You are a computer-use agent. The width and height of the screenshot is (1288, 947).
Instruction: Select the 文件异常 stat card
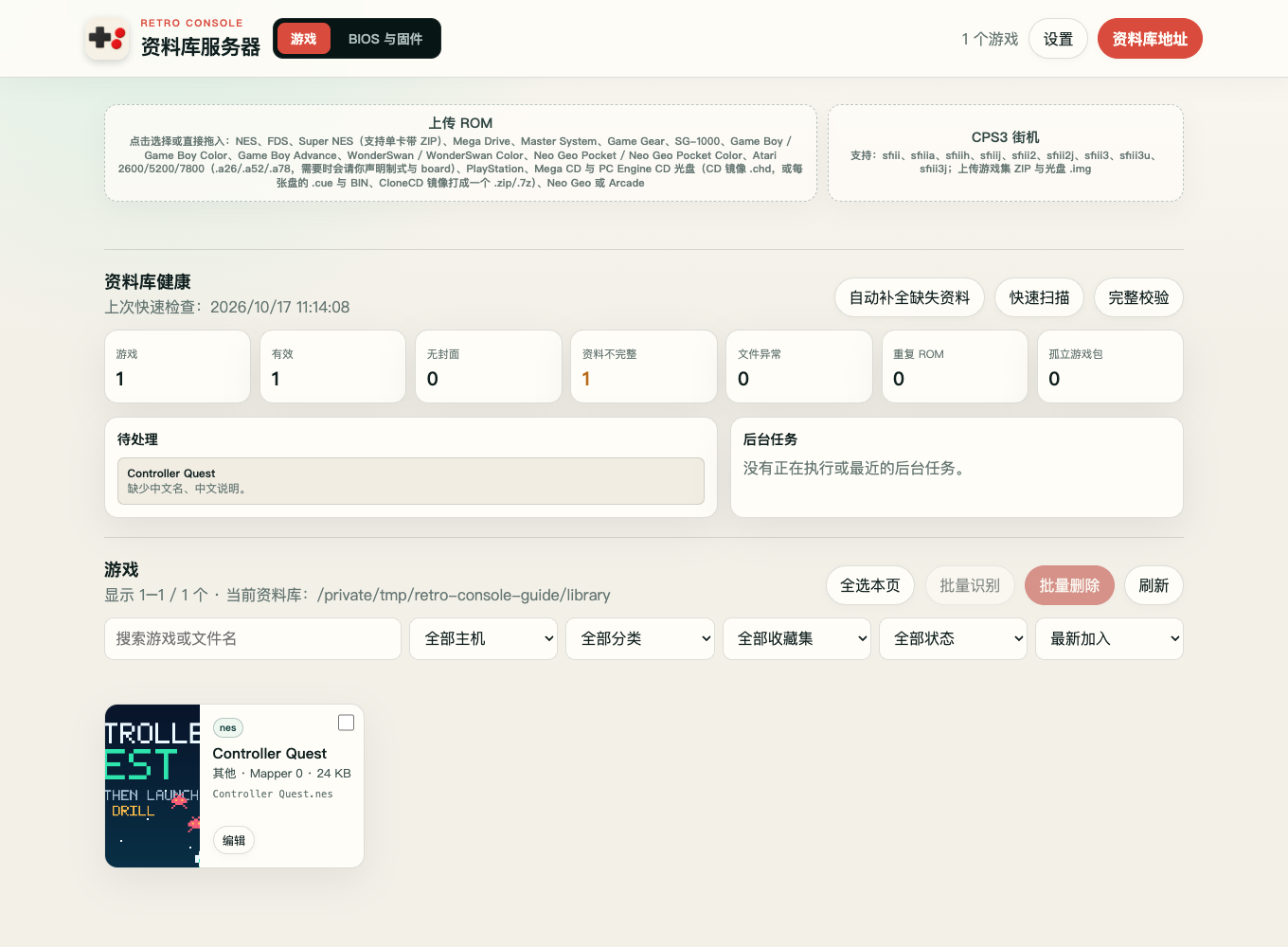click(799, 366)
